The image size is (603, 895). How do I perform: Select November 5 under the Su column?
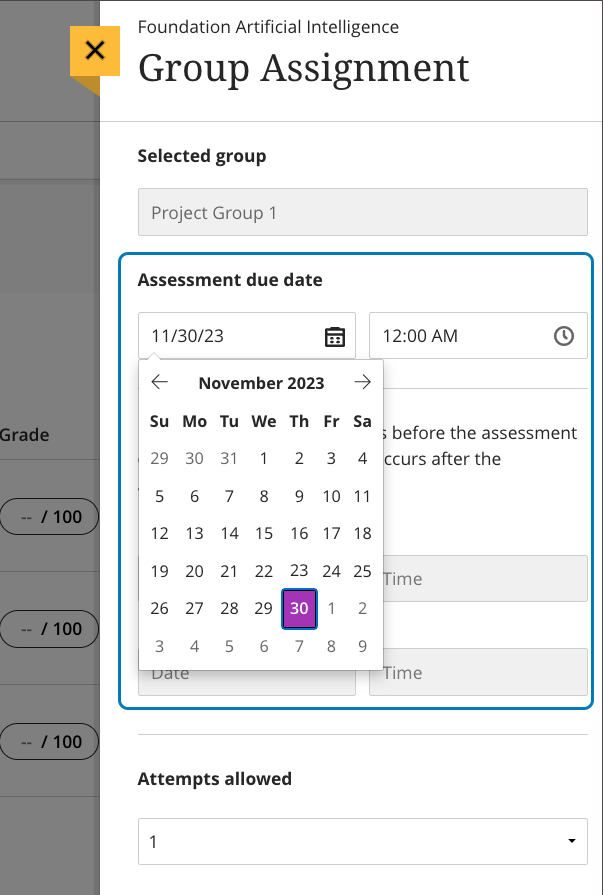(x=159, y=496)
